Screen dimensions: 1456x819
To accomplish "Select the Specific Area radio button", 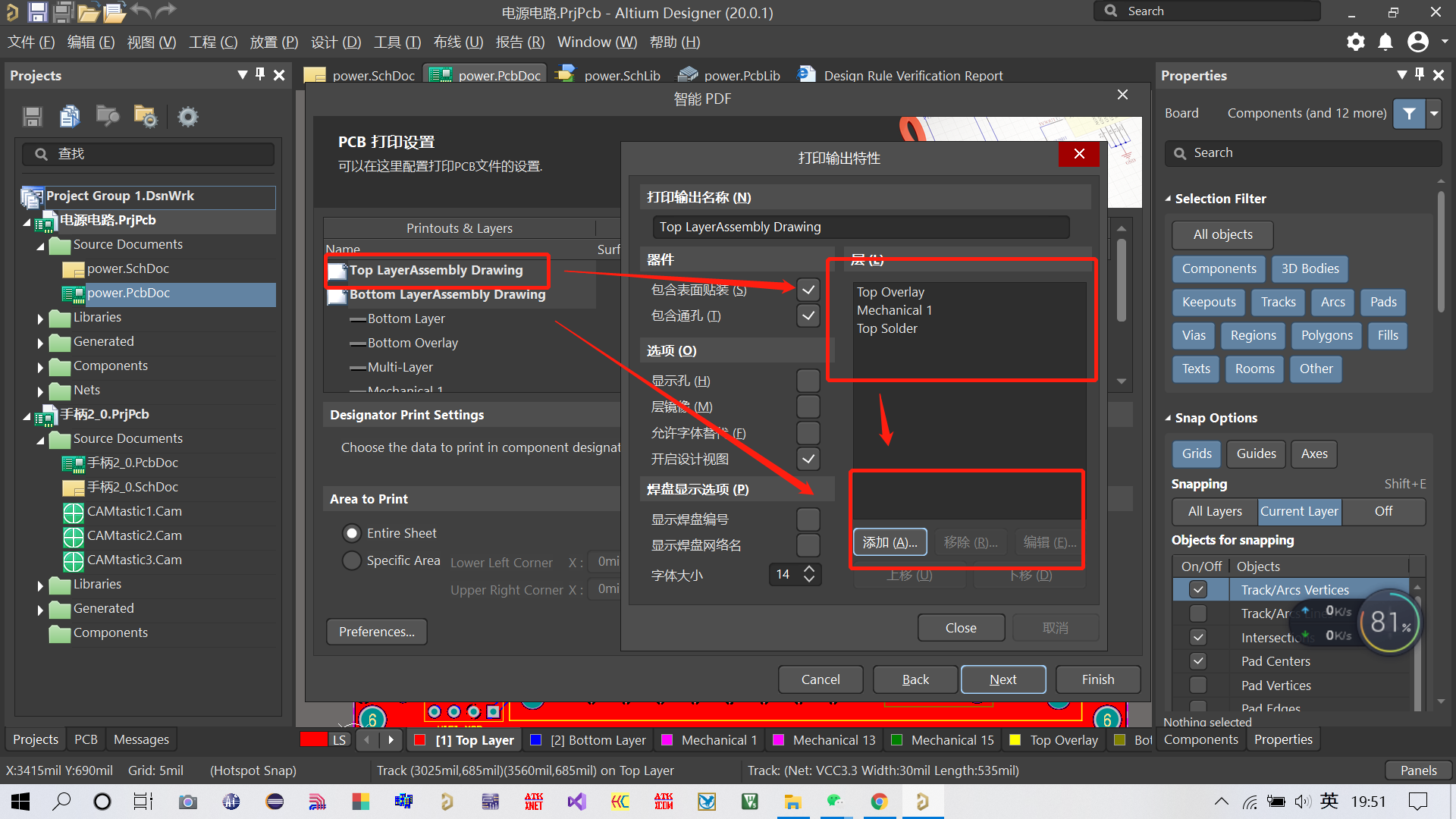I will tap(352, 560).
